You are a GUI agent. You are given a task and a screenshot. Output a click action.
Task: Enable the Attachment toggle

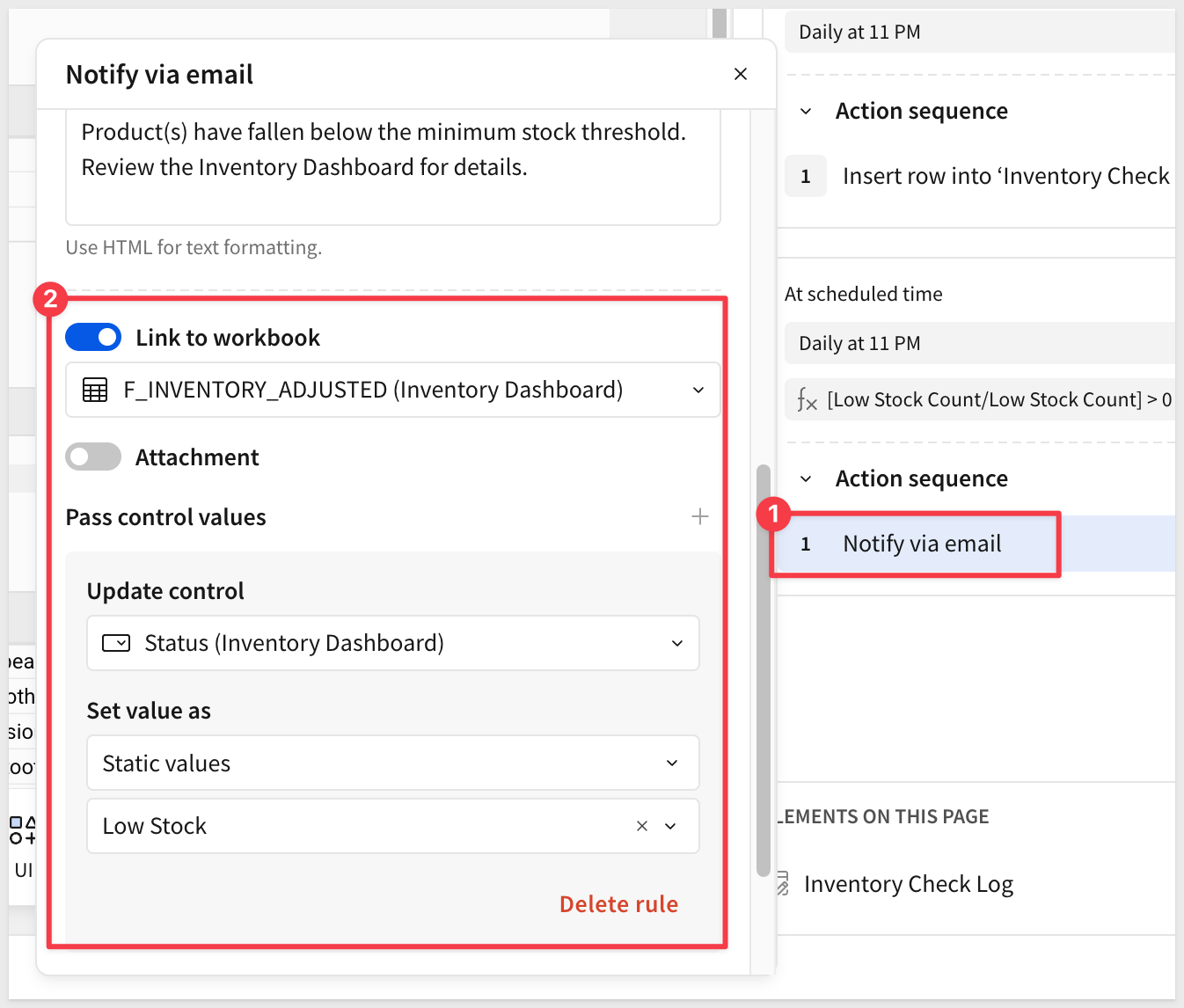[93, 457]
